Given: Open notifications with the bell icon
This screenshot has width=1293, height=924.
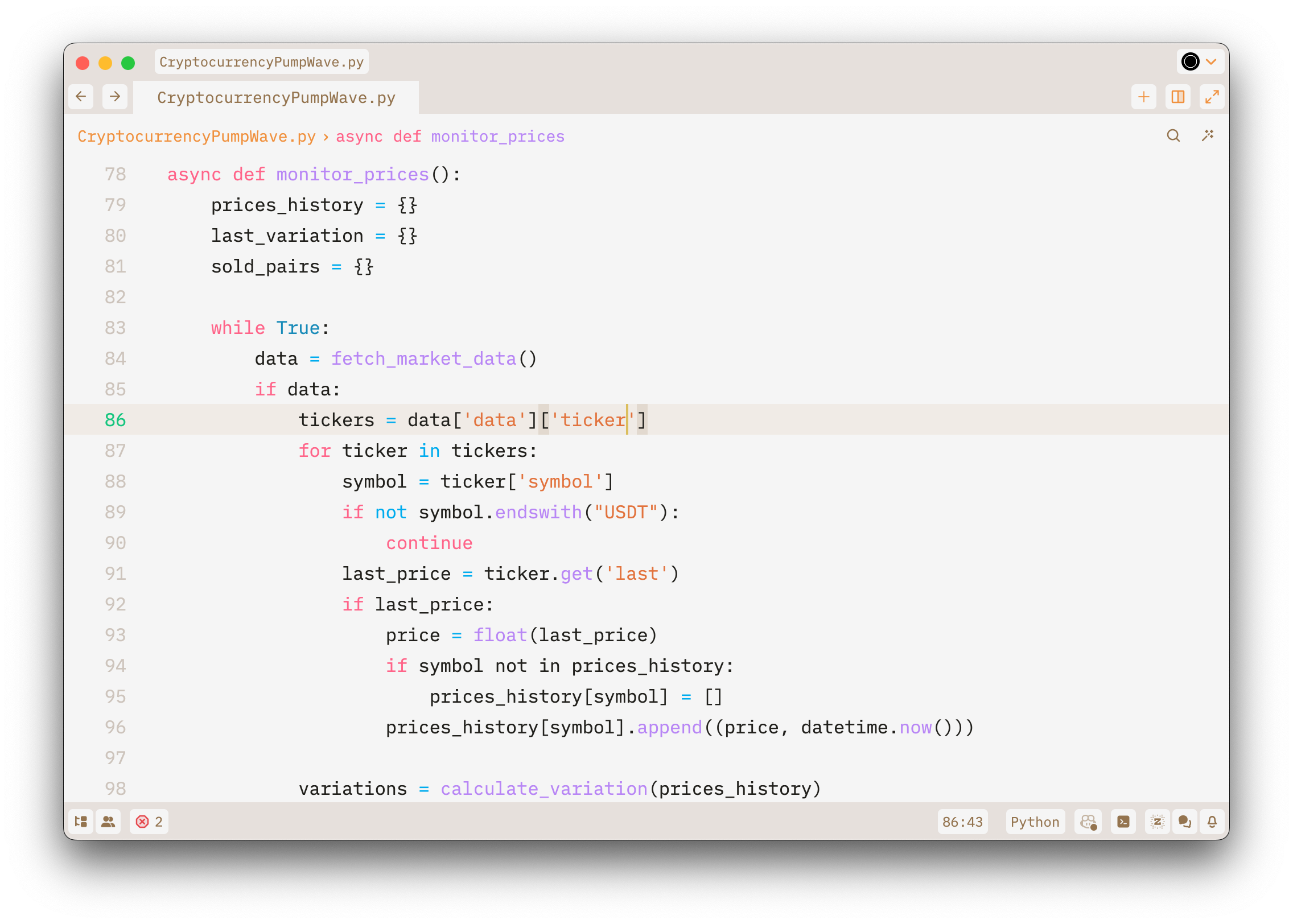Looking at the screenshot, I should point(1212,821).
